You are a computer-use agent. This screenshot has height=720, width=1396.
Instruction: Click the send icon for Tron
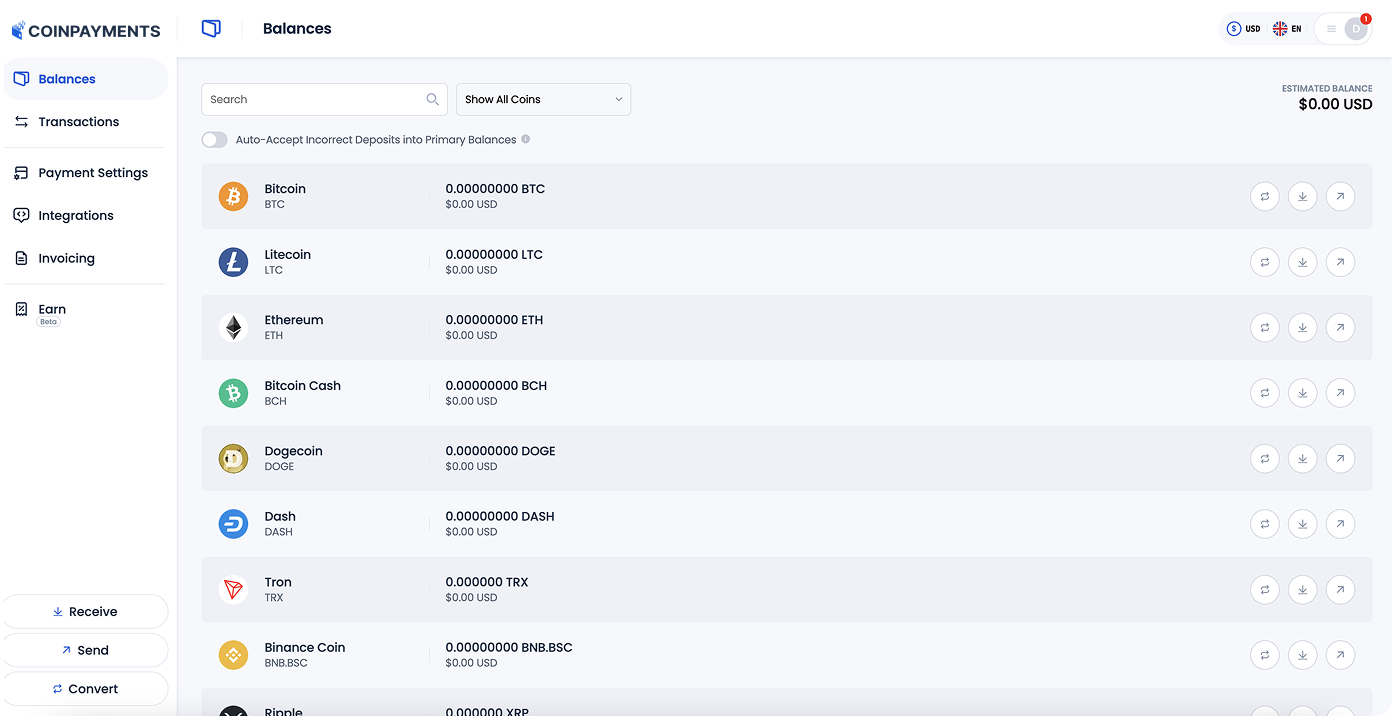(x=1340, y=590)
